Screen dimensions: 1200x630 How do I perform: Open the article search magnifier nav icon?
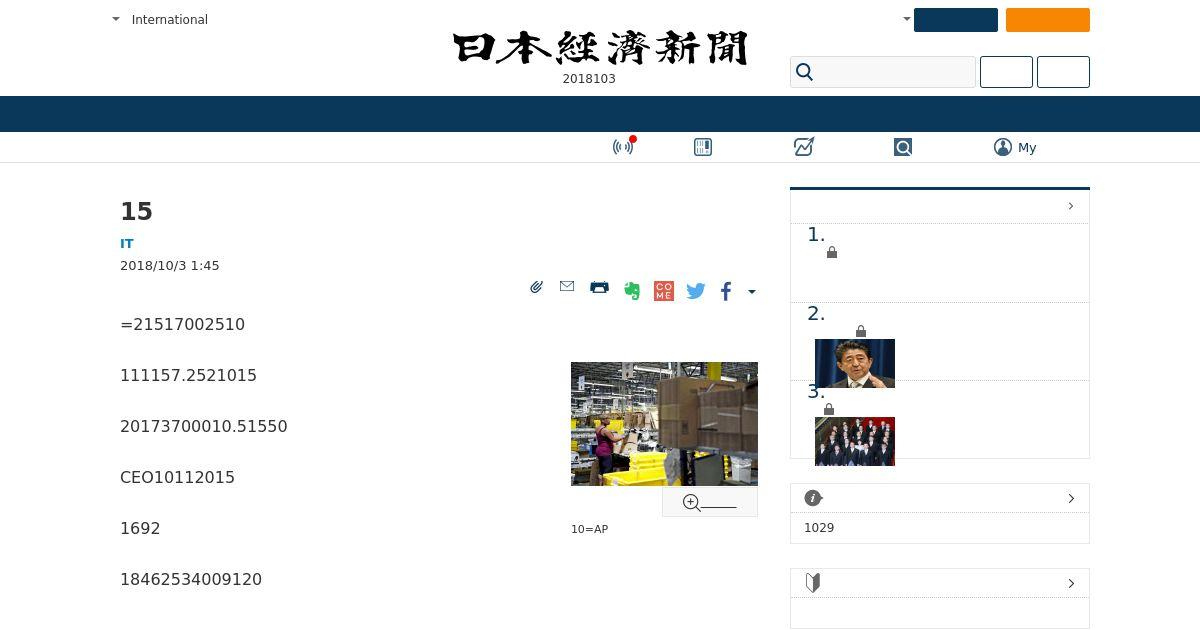click(x=903, y=147)
